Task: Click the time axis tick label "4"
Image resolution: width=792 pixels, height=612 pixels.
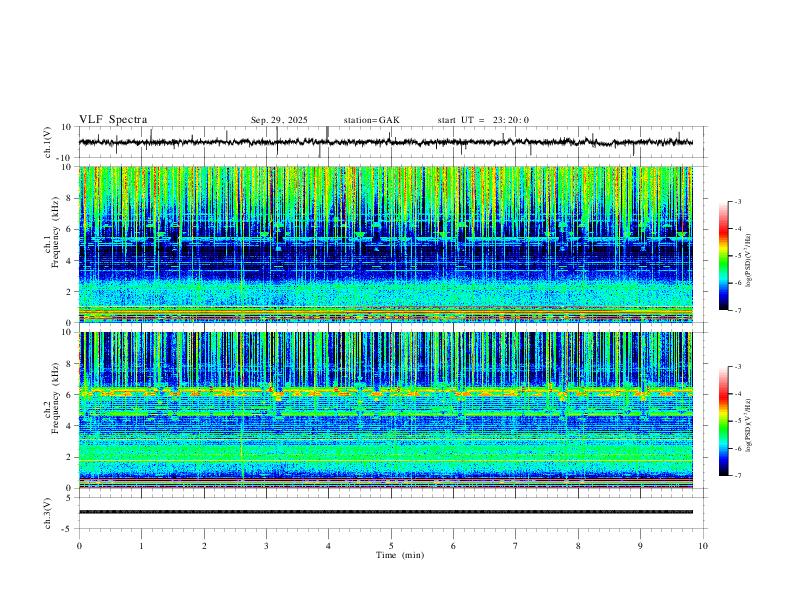Action: [328, 546]
